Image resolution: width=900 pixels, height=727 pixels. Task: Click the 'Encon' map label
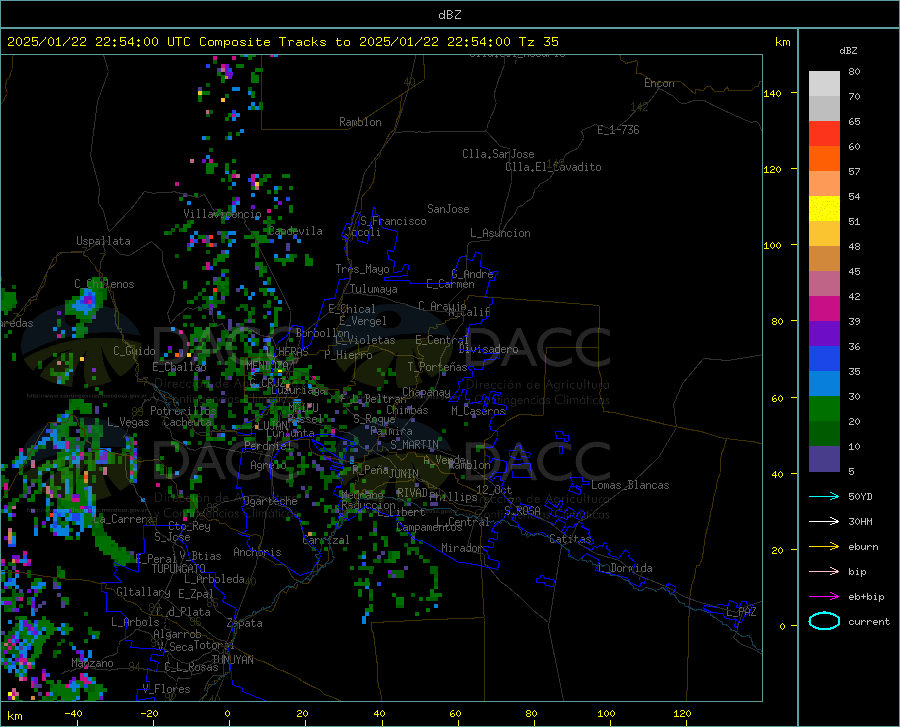pos(659,83)
